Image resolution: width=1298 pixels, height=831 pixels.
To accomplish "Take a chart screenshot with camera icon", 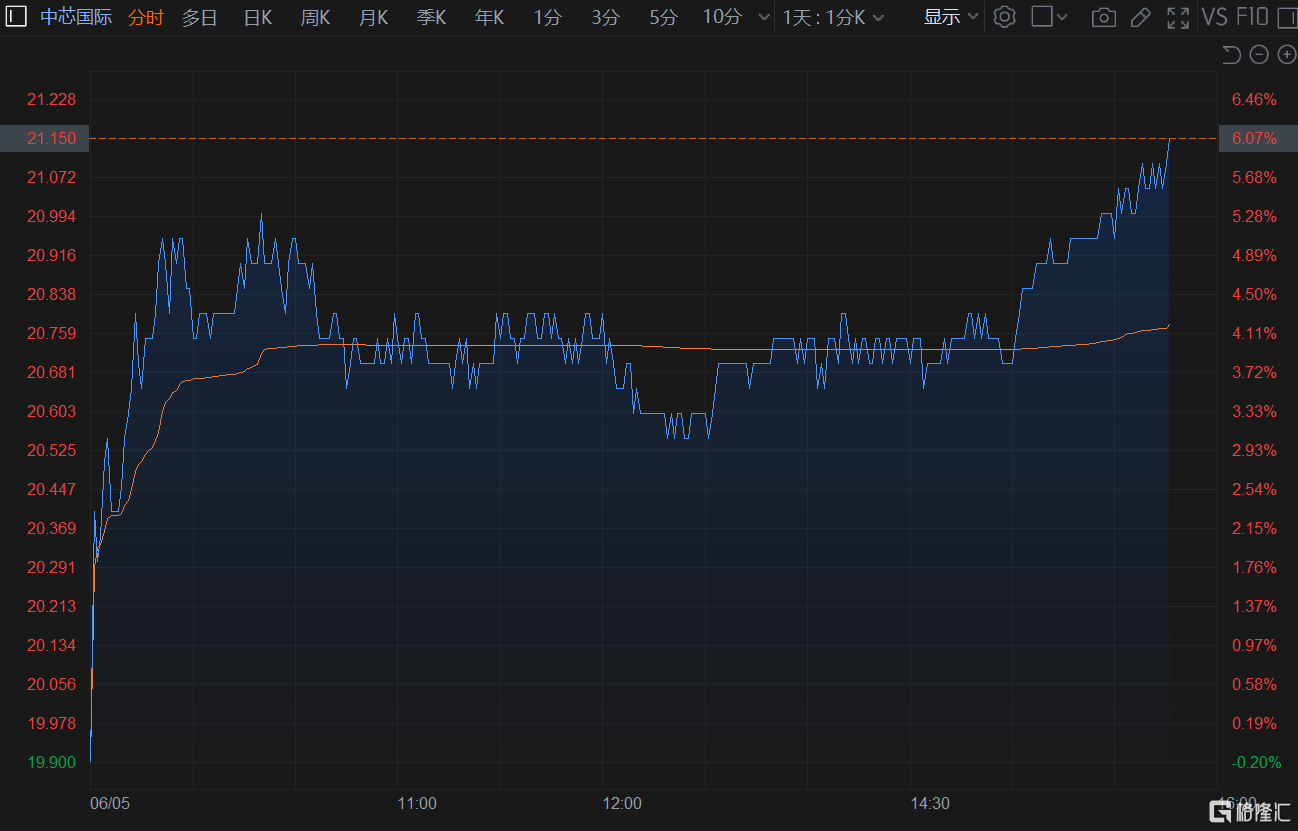I will tap(1103, 17).
